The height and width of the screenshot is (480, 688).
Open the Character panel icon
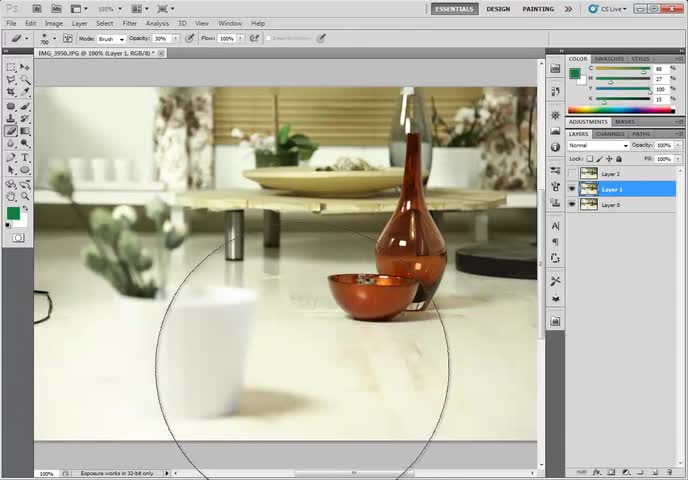(x=555, y=226)
